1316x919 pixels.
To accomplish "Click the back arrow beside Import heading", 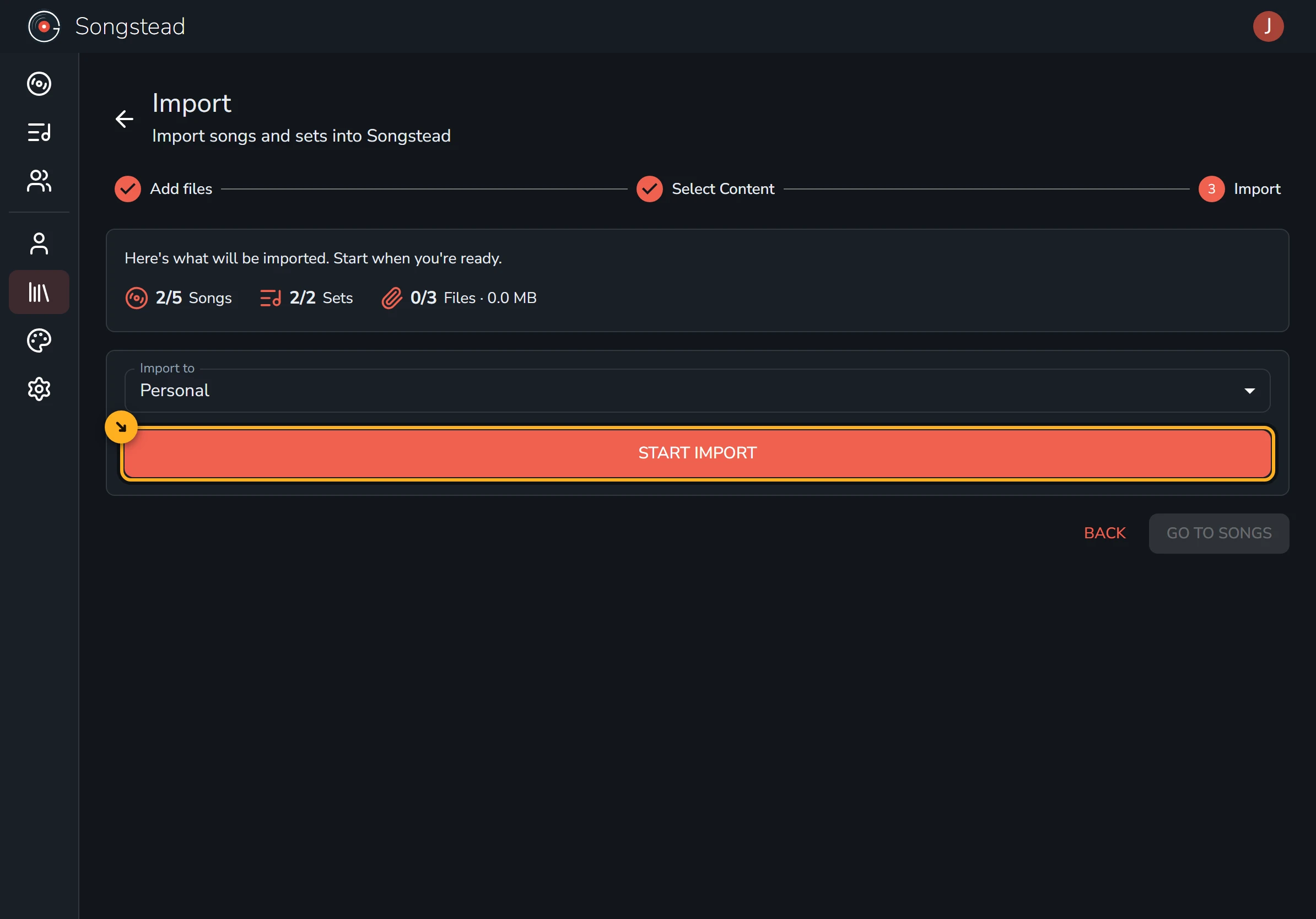I will coord(125,119).
